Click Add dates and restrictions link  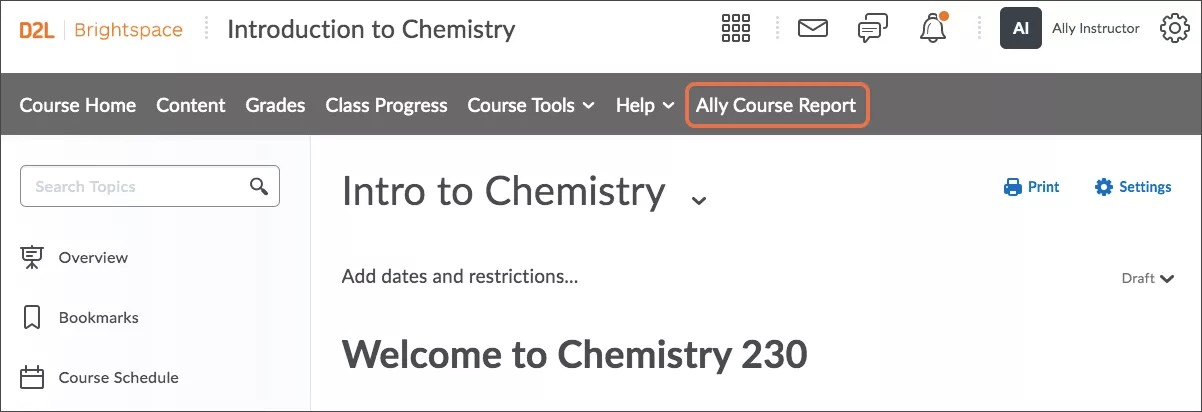coord(460,277)
